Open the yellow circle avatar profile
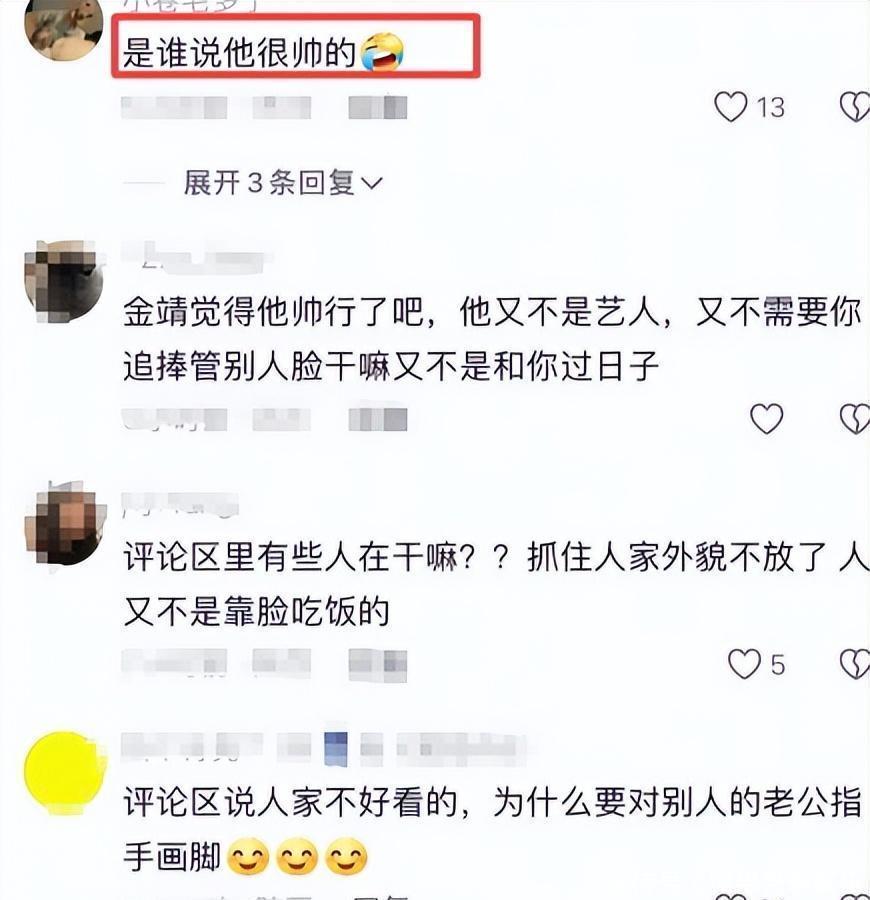Image resolution: width=870 pixels, height=900 pixels. (64, 773)
